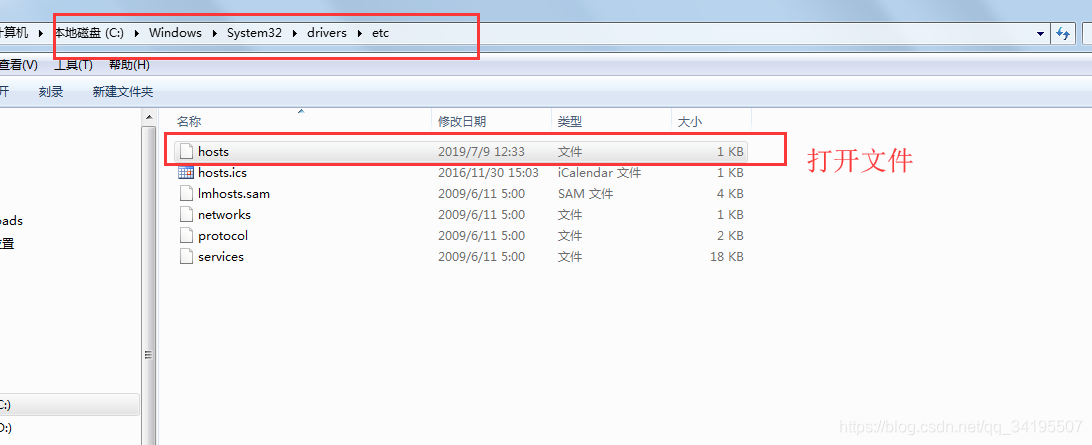
Task: Select the hosts.ics file name
Action: point(222,172)
